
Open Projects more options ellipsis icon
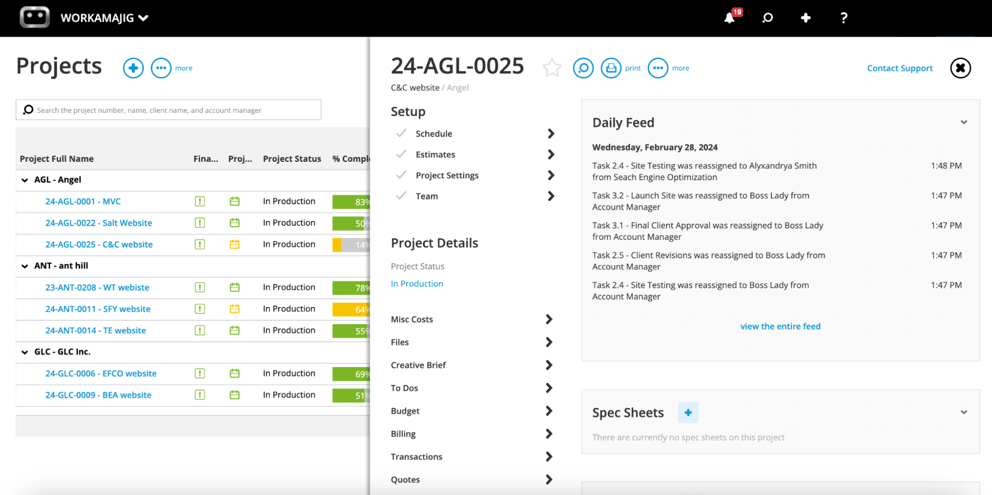point(161,68)
